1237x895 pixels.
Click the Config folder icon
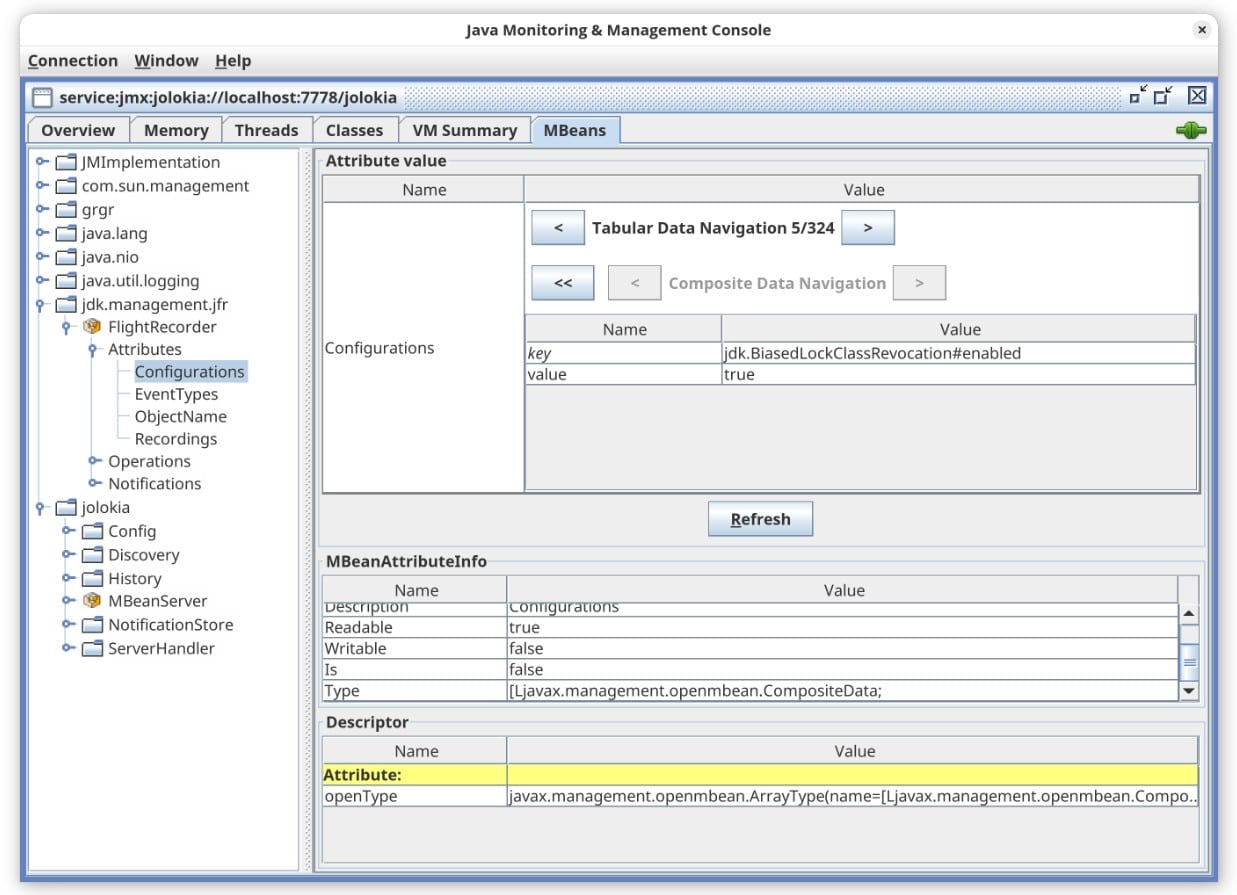[x=92, y=531]
